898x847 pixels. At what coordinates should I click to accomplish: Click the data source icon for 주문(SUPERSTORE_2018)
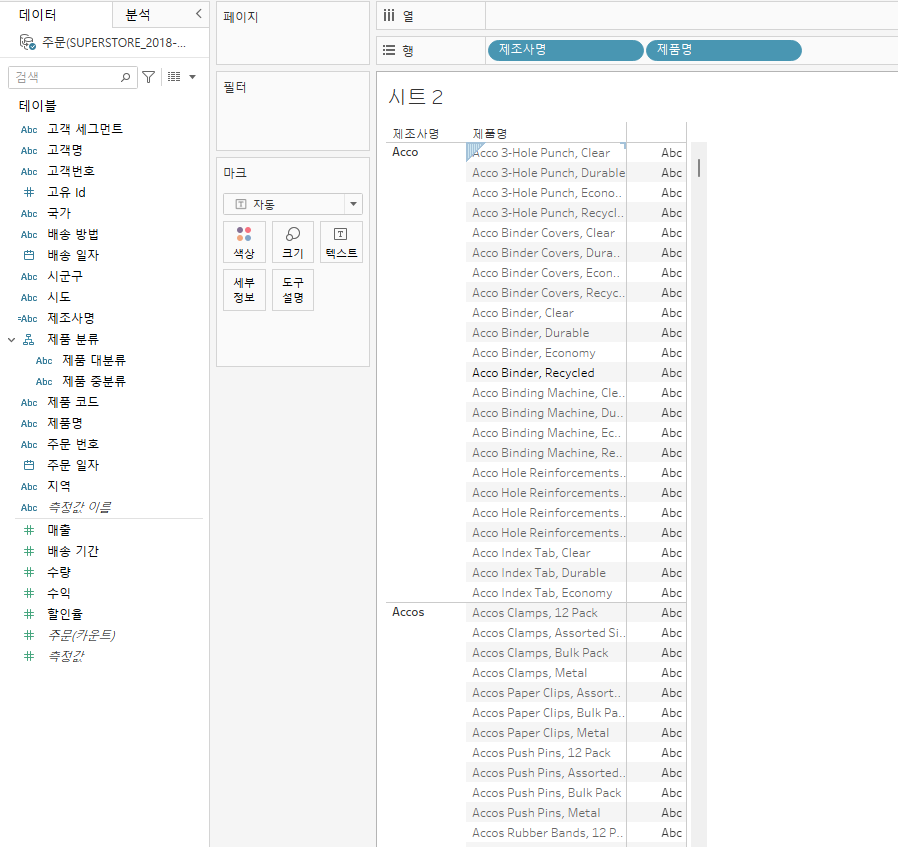pyautogui.click(x=27, y=42)
